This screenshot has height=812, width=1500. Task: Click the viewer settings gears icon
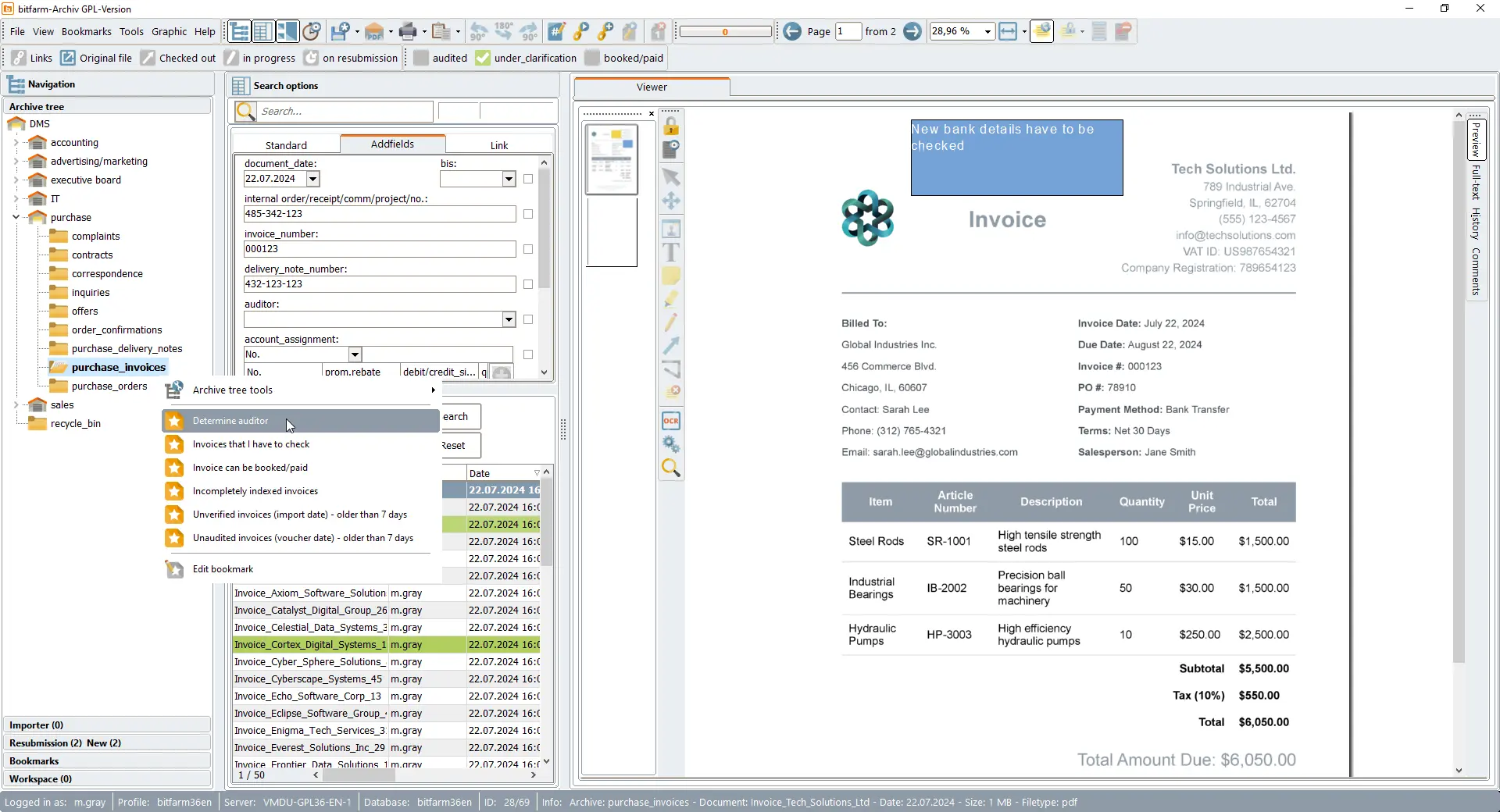click(671, 444)
